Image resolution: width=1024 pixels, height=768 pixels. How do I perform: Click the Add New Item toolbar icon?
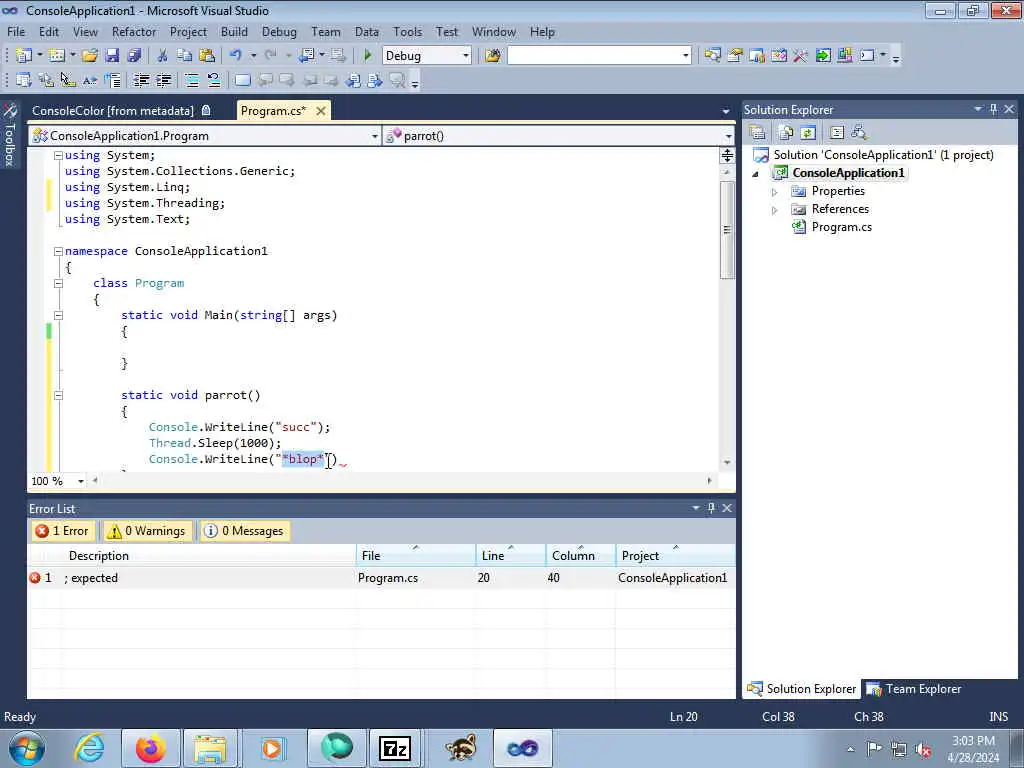click(x=57, y=56)
